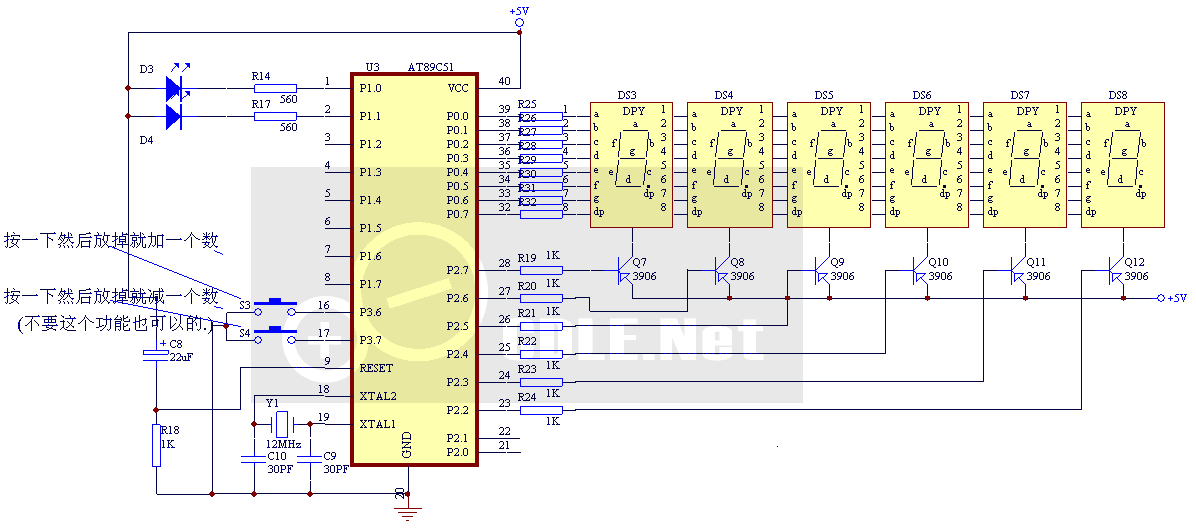Select the RESET pin label on U3
Image resolution: width=1196 pixels, height=531 pixels.
tap(376, 368)
